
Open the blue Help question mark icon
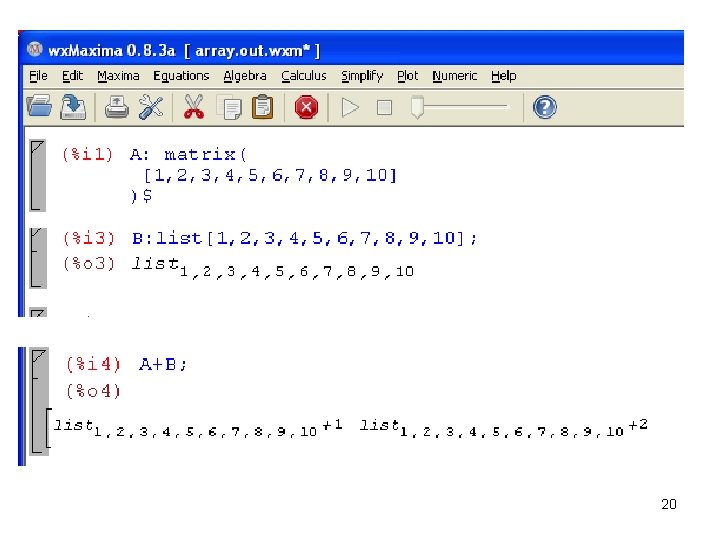545,107
